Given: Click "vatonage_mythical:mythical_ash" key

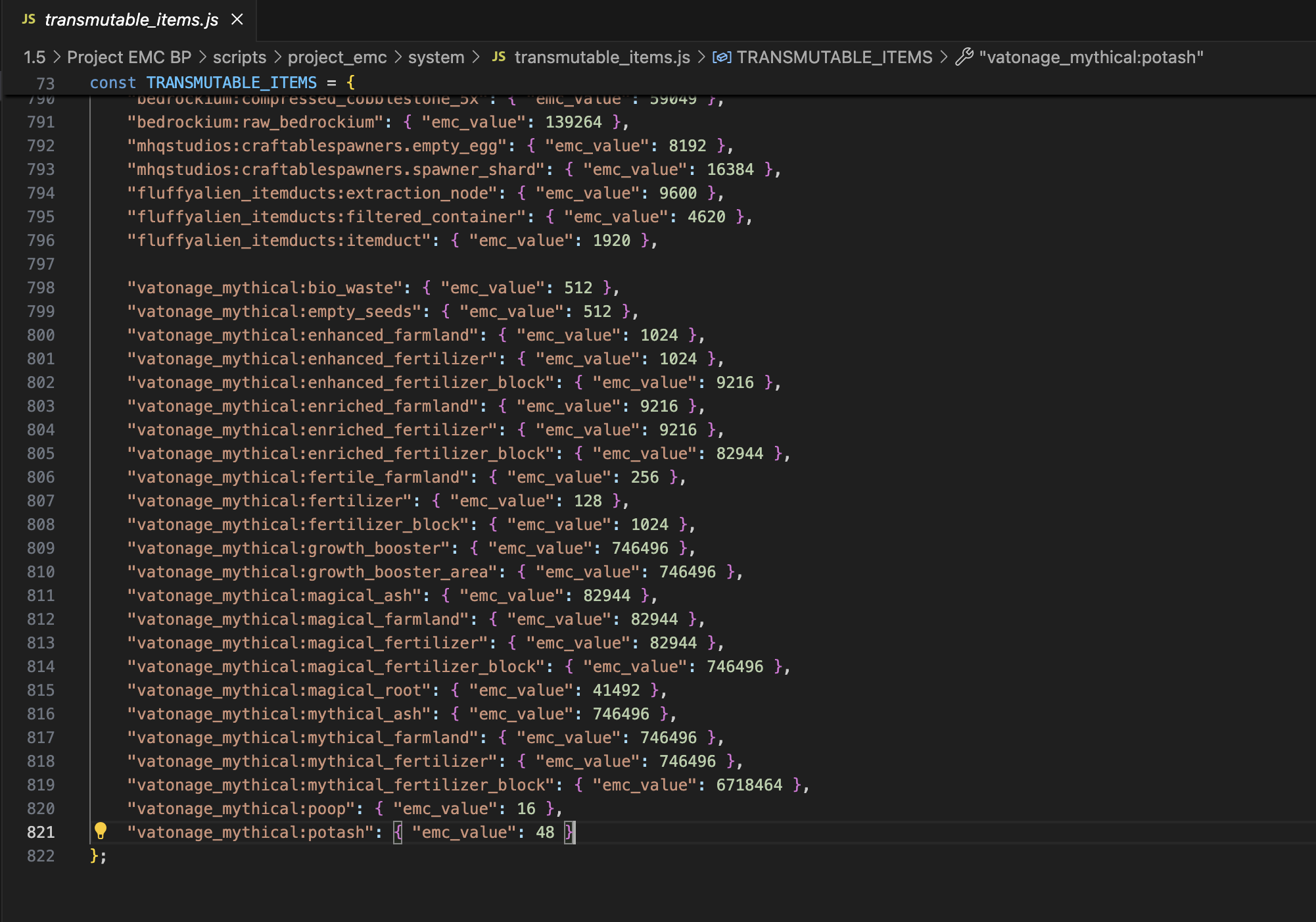Looking at the screenshot, I should coord(279,714).
